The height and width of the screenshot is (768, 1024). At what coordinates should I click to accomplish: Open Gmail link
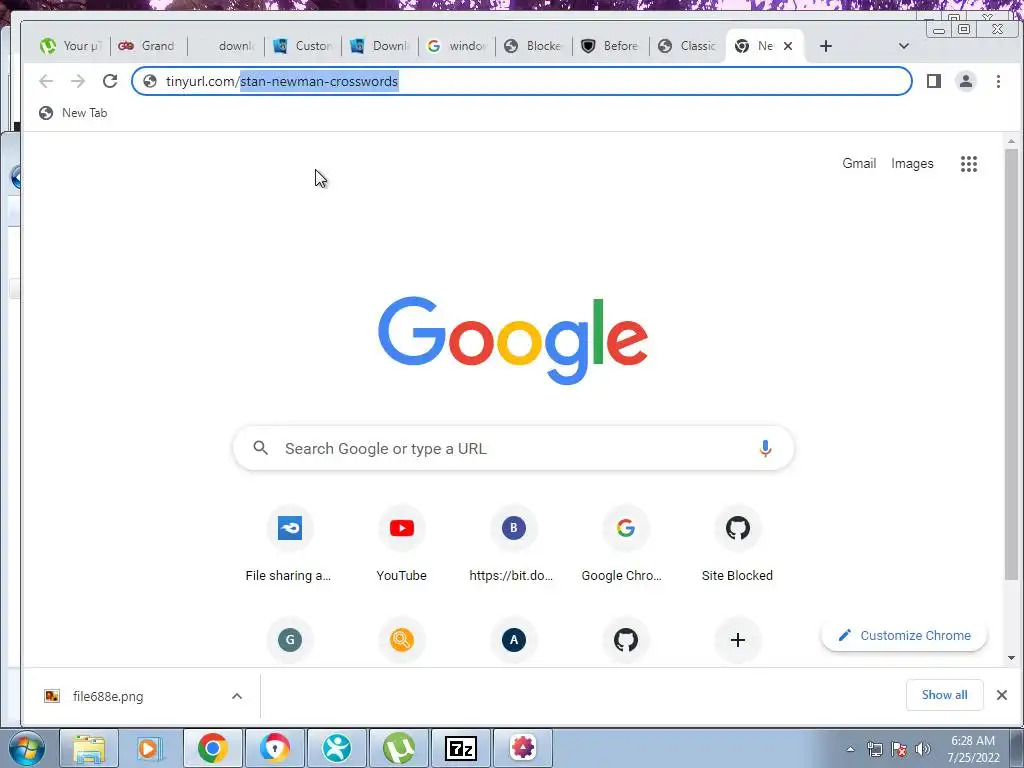coord(859,163)
